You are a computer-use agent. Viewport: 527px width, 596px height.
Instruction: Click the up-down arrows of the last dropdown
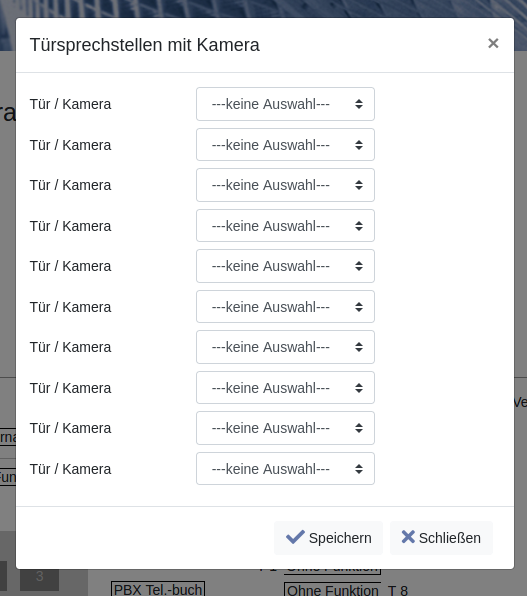359,469
